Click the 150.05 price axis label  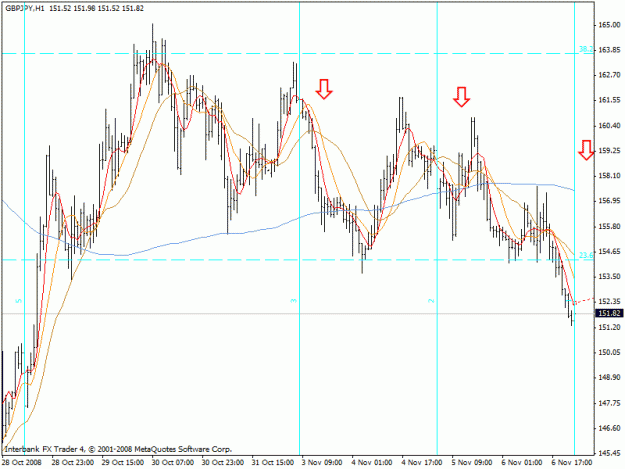[x=609, y=352]
